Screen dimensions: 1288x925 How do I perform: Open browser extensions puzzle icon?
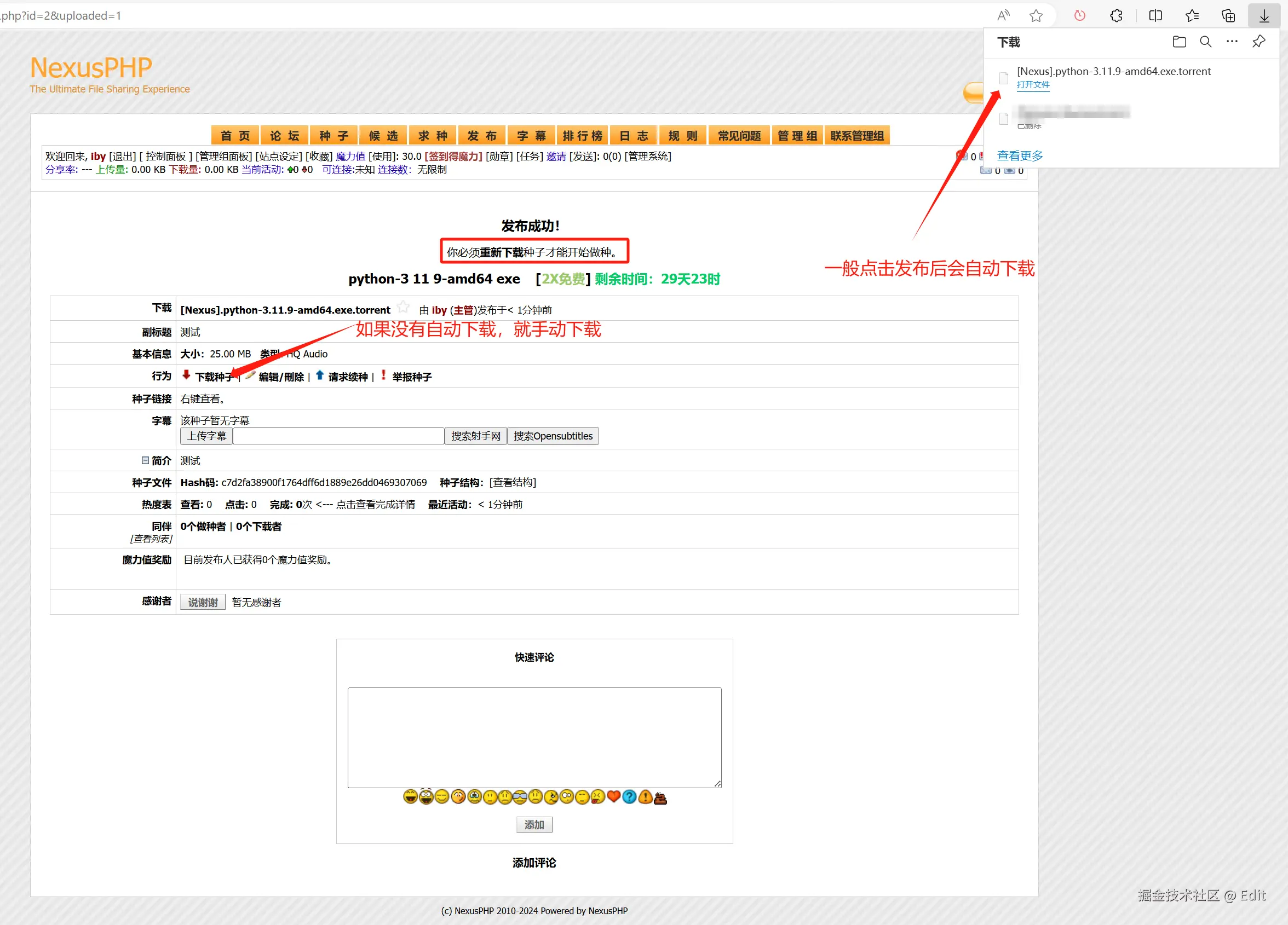[x=1116, y=16]
